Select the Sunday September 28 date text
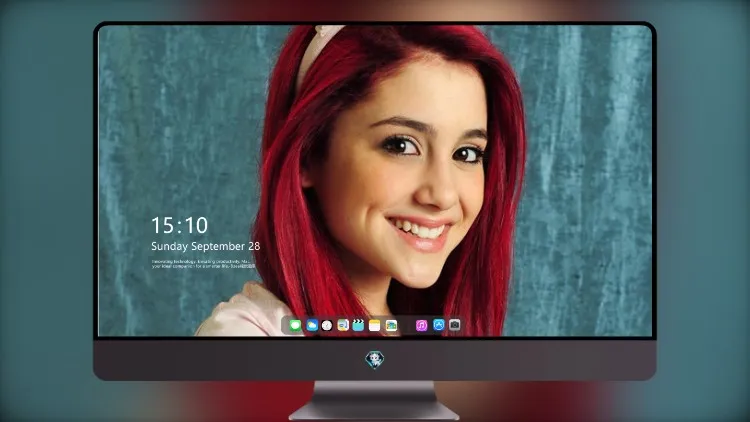 click(206, 246)
